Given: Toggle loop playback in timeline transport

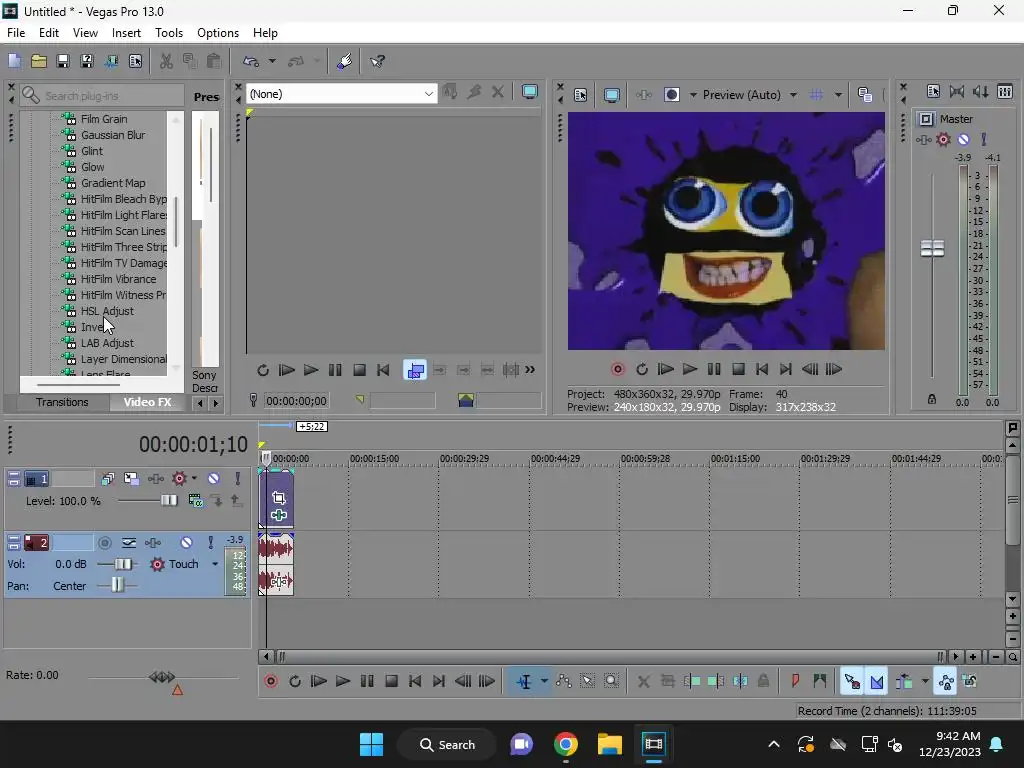Looking at the screenshot, I should (295, 681).
